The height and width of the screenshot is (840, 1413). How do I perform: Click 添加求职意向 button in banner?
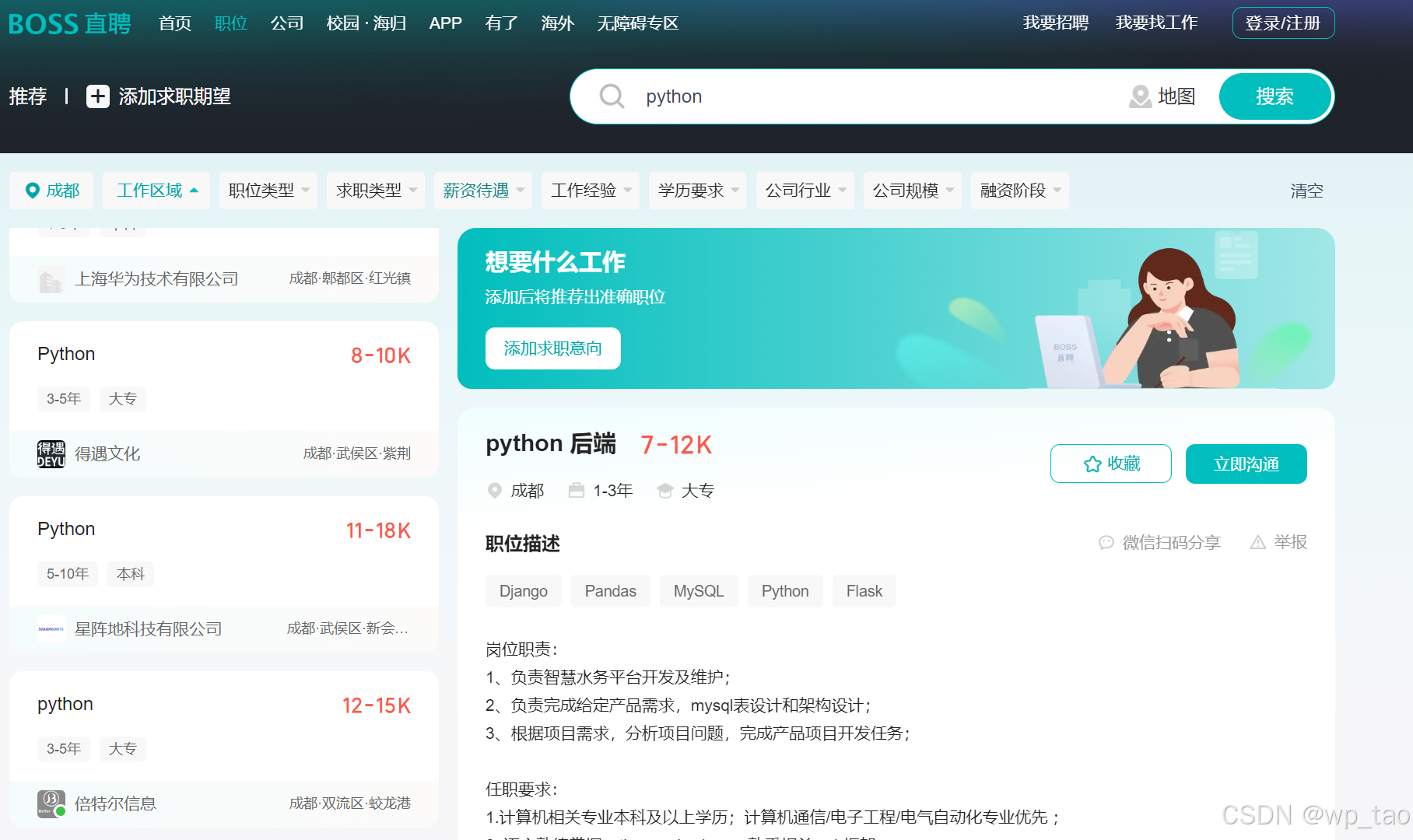(553, 348)
